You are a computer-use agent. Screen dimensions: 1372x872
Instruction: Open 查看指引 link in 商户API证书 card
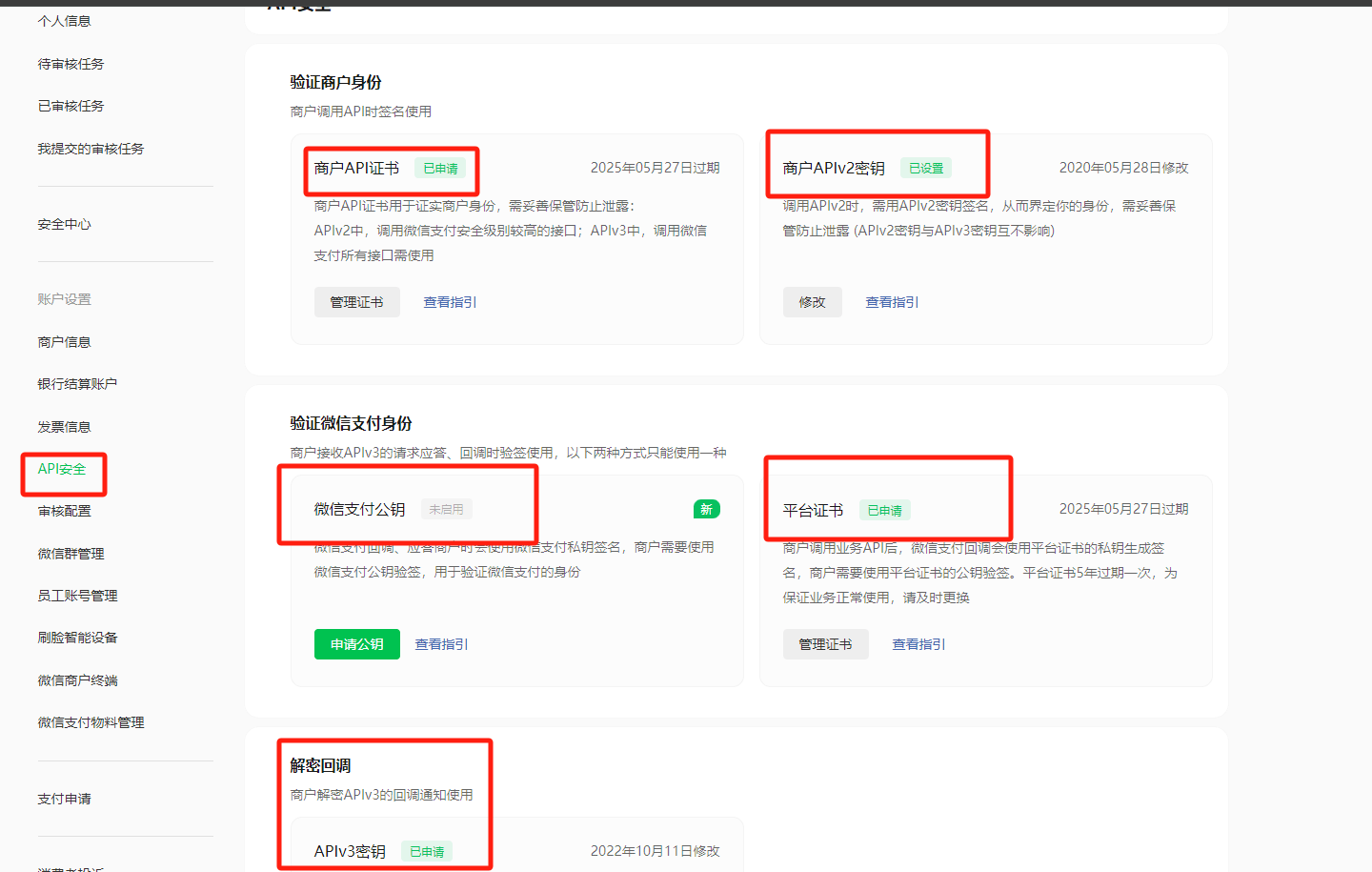[450, 302]
